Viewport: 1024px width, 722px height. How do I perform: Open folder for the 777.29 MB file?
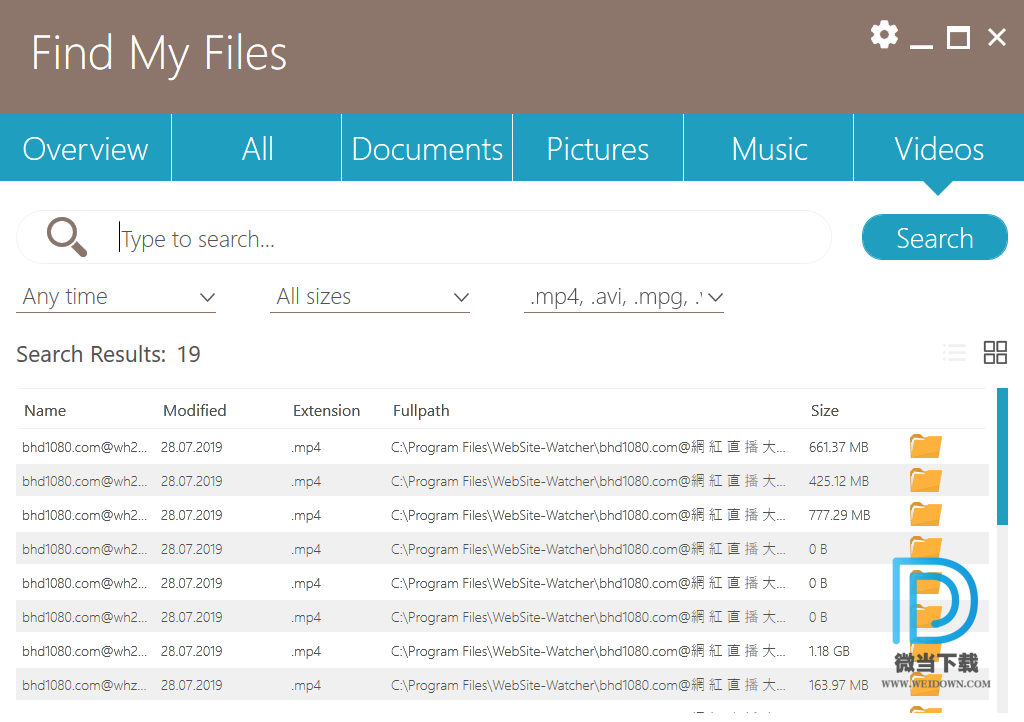[925, 514]
